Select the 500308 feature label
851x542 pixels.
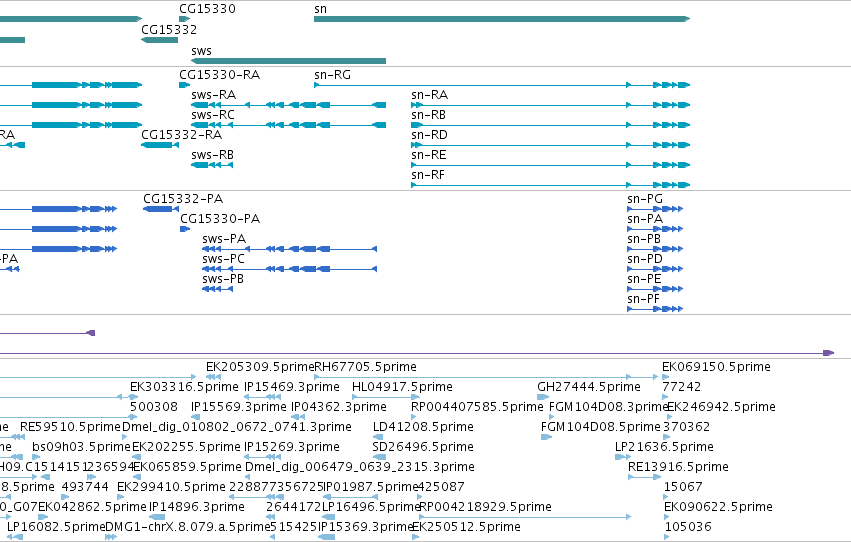(x=154, y=407)
